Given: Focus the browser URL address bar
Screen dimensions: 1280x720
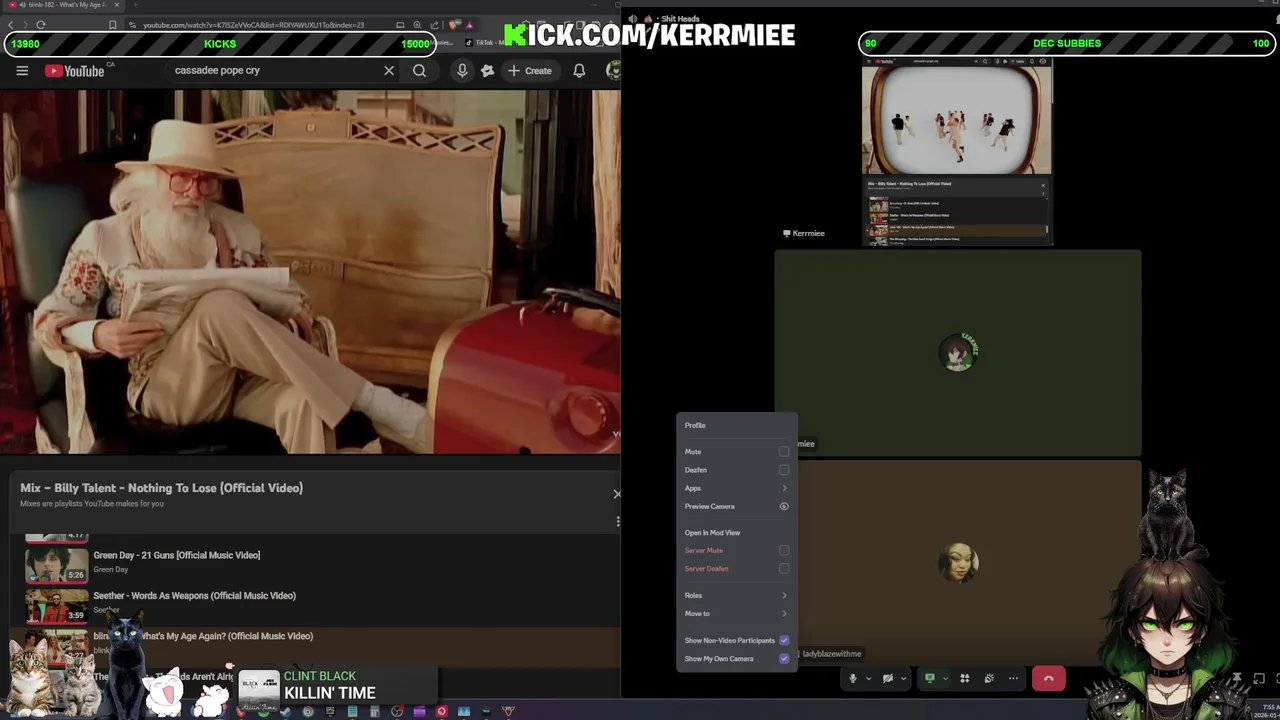Looking at the screenshot, I should point(255,25).
